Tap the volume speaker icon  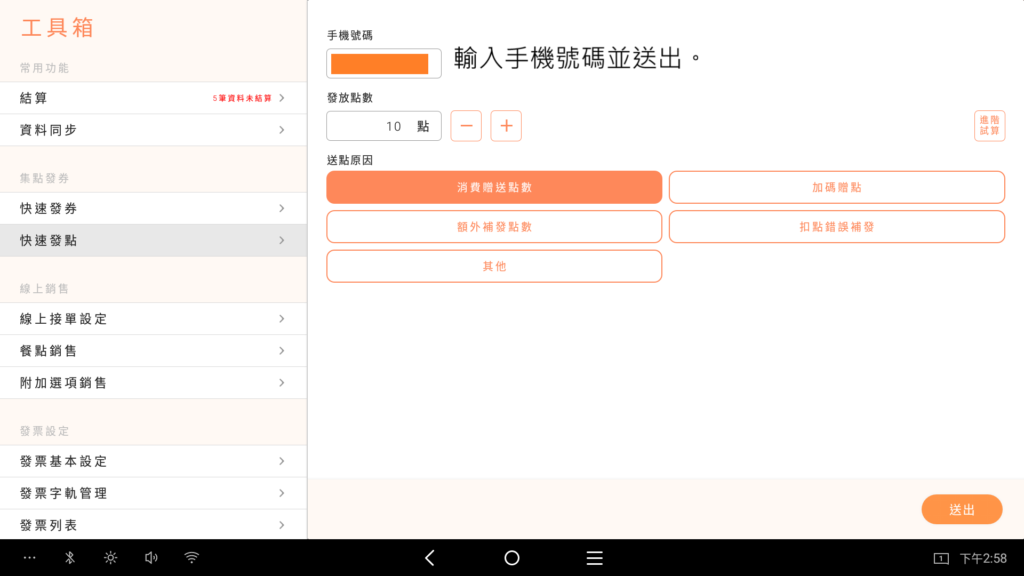click(x=151, y=558)
